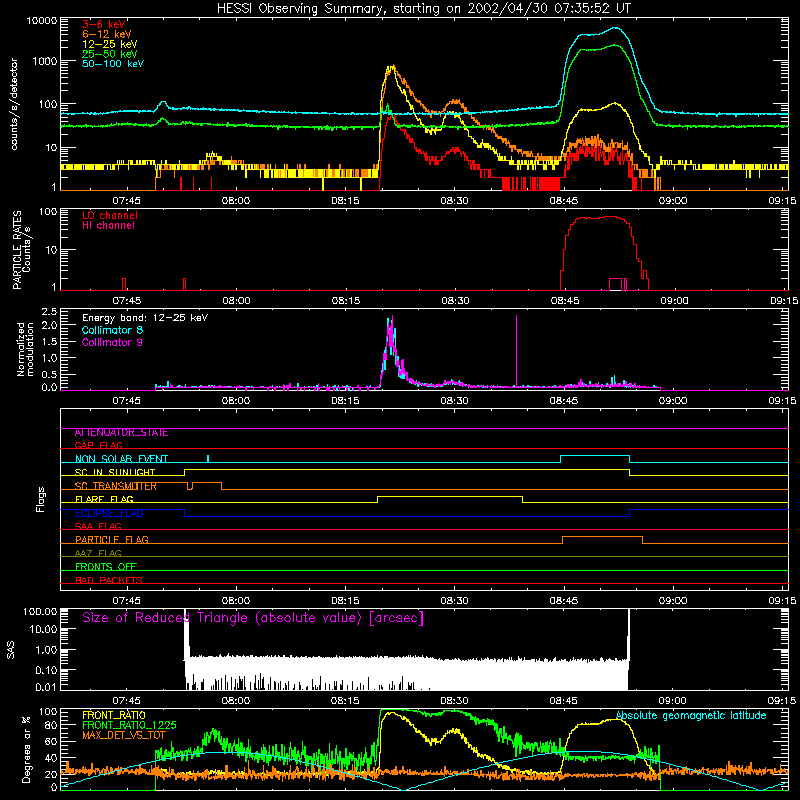Screen dimensions: 800x800
Task: Click the 100.00 y-axis tick label in SAS panel
Action: coord(40,611)
